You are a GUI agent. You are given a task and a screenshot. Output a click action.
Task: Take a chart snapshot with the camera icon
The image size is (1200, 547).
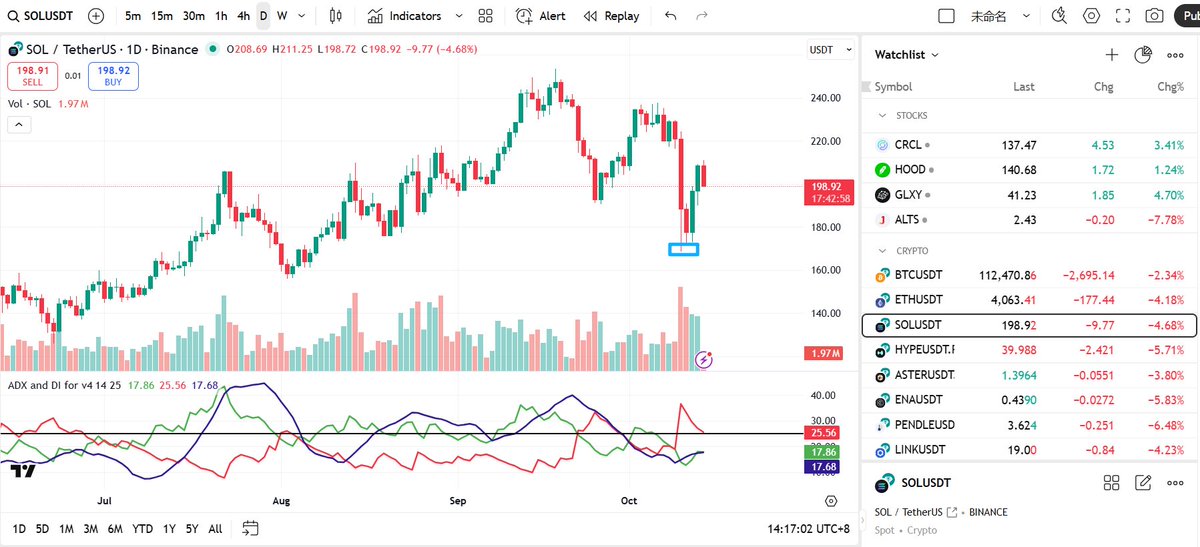[x=1154, y=16]
